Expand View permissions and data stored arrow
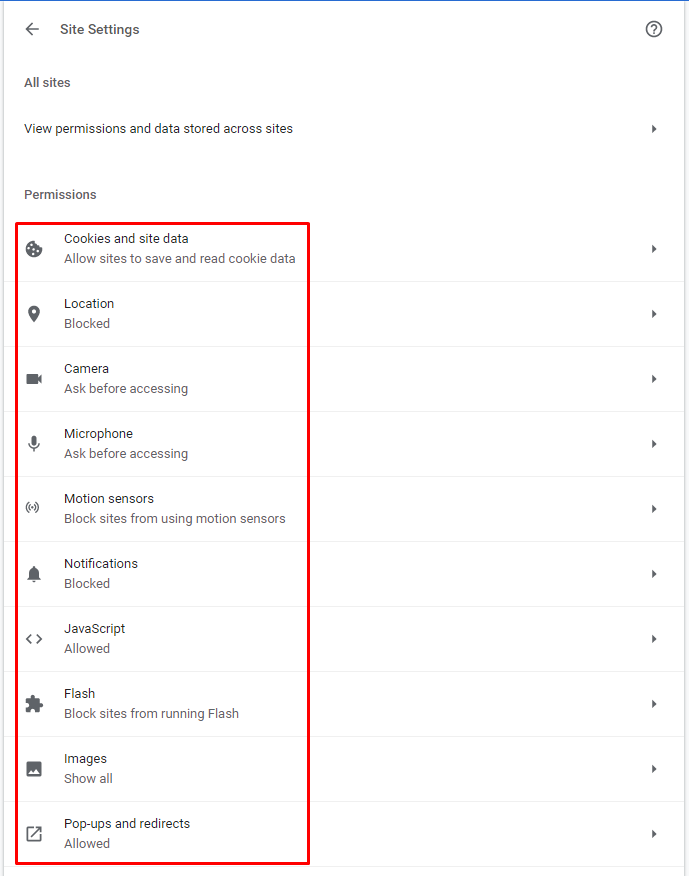 pyautogui.click(x=654, y=129)
